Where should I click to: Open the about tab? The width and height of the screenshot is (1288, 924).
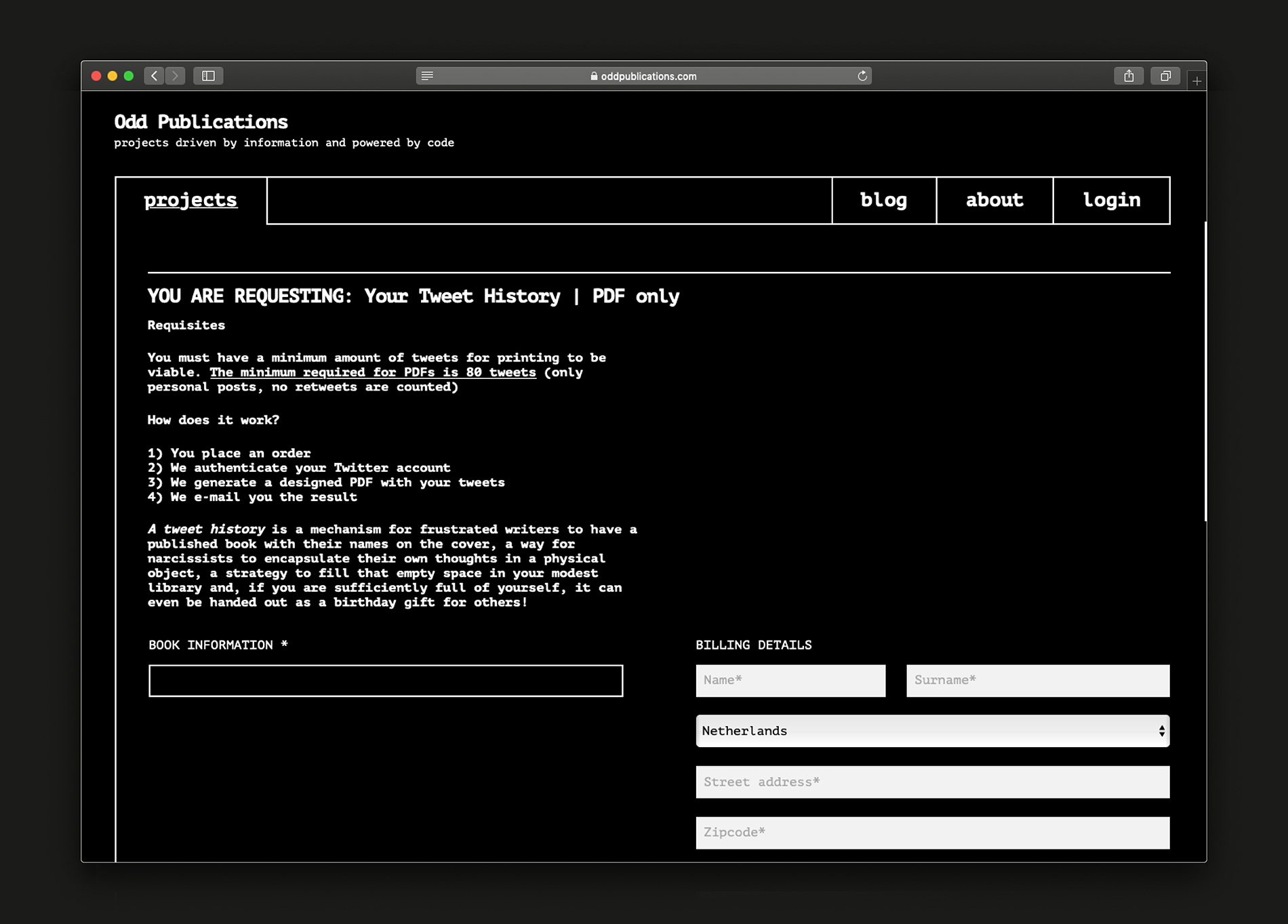pyautogui.click(x=994, y=200)
